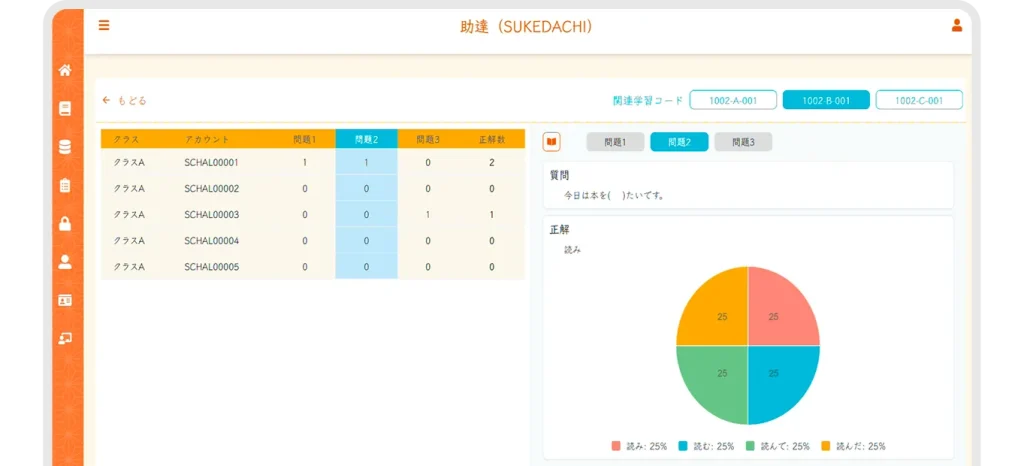
Task: Switch to the 問題1 tab above the question
Action: pos(615,142)
